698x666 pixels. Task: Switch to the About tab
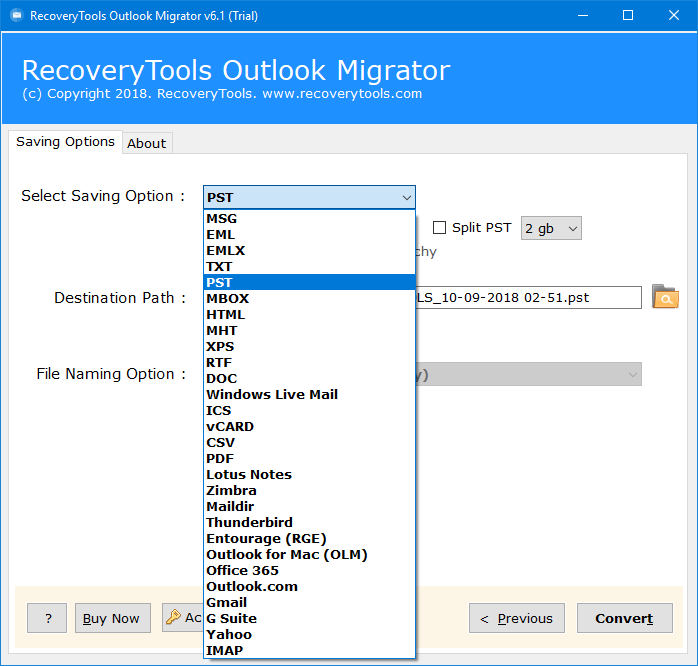pos(146,143)
